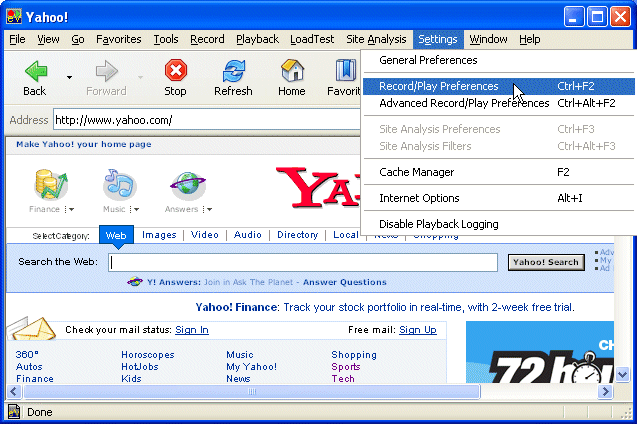Viewport: 637px width, 424px height.
Task: Close the open Settings menu
Action: 438,39
